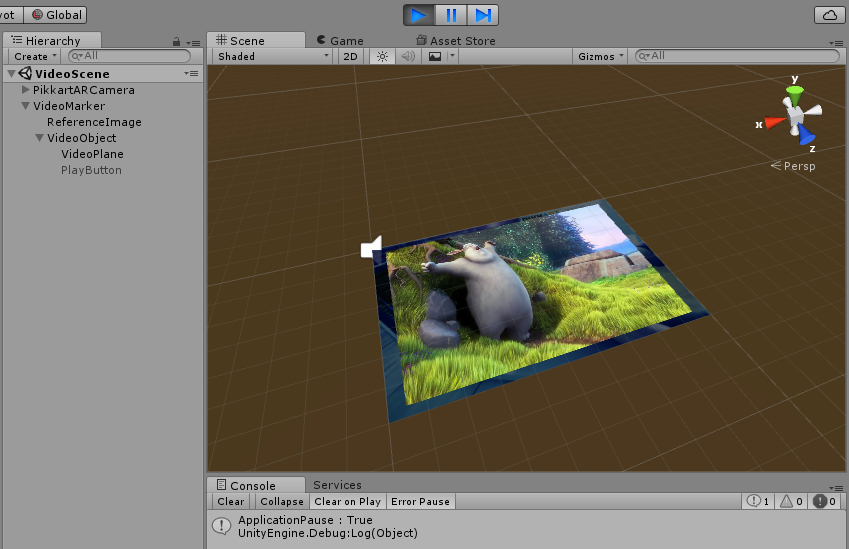Select the ApplicationPause log entry
Screen dimensions: 849x549
pos(525,526)
